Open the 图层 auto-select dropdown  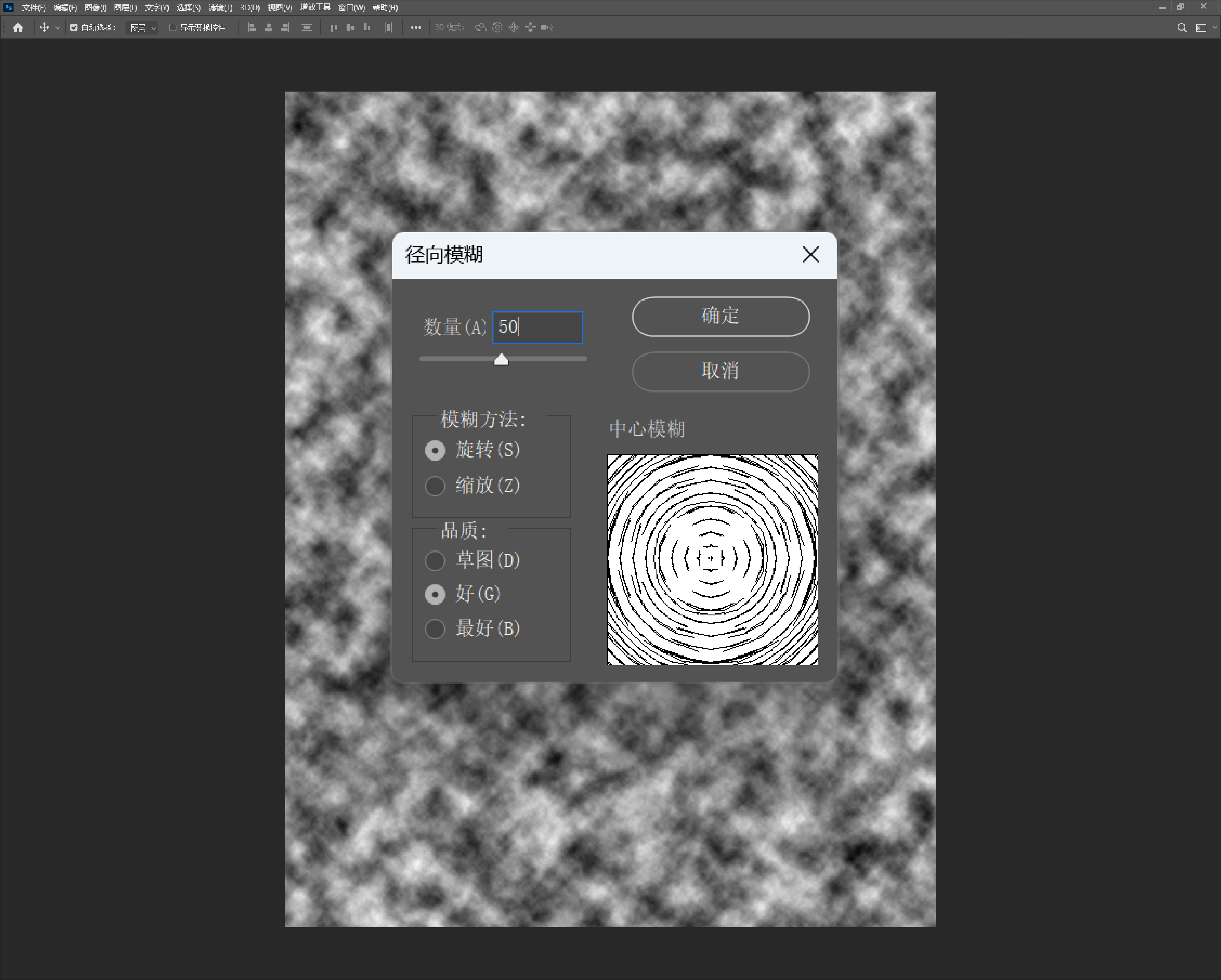142,27
